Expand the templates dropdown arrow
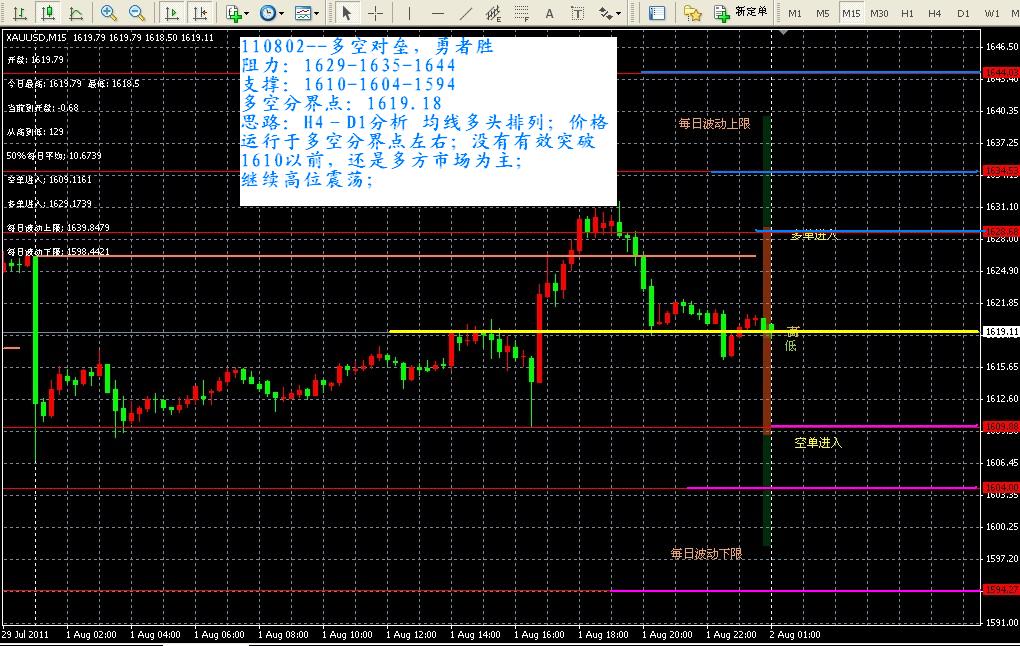The image size is (1020, 646). [316, 13]
